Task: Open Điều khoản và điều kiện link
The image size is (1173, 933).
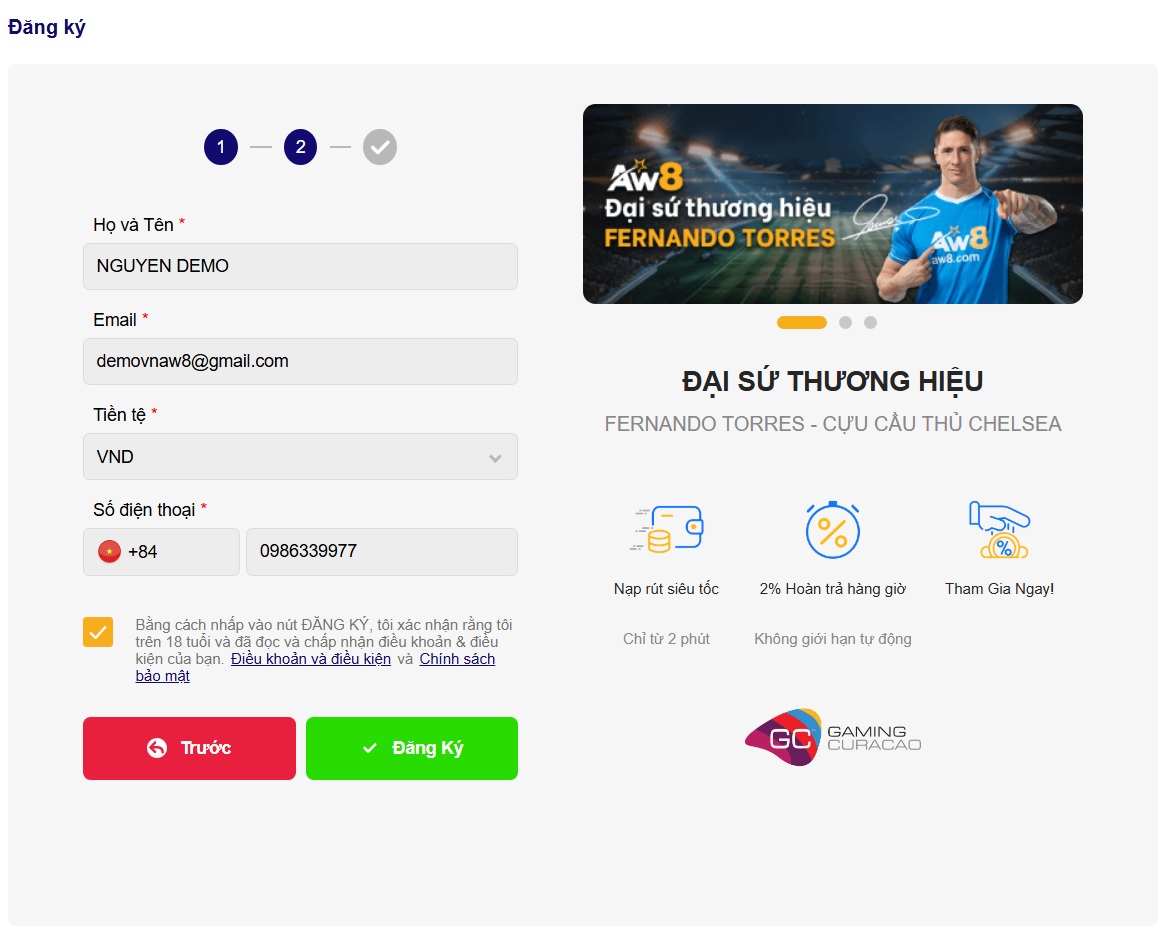Action: 310,659
